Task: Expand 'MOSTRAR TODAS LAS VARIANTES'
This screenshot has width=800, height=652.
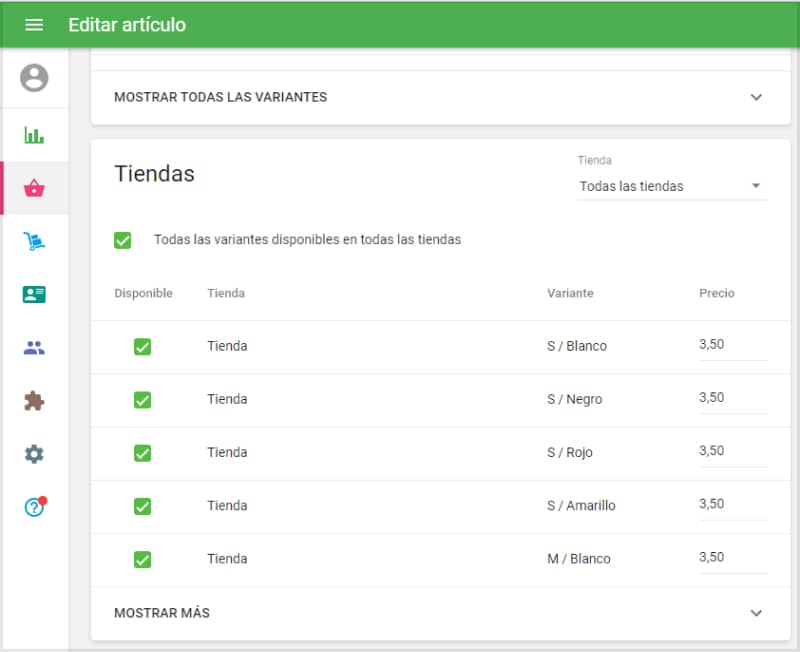Action: [219, 97]
